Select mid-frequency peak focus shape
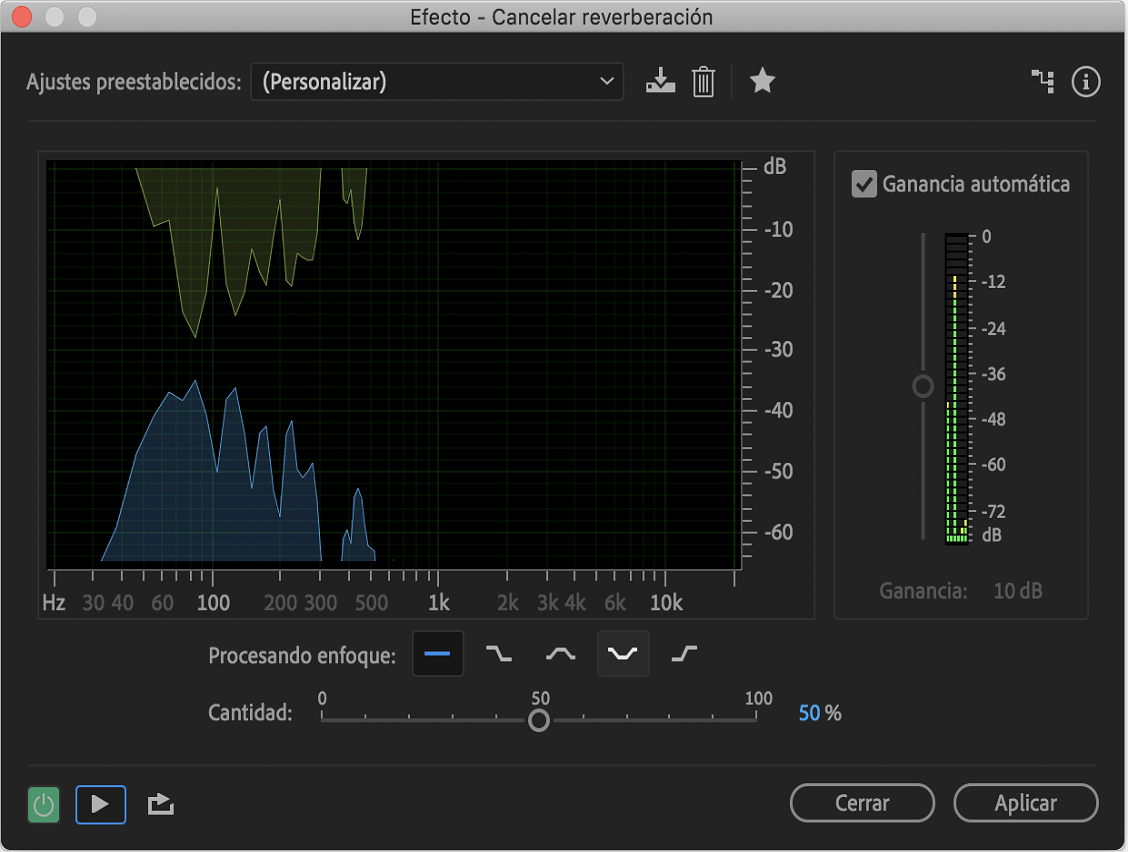 click(560, 653)
